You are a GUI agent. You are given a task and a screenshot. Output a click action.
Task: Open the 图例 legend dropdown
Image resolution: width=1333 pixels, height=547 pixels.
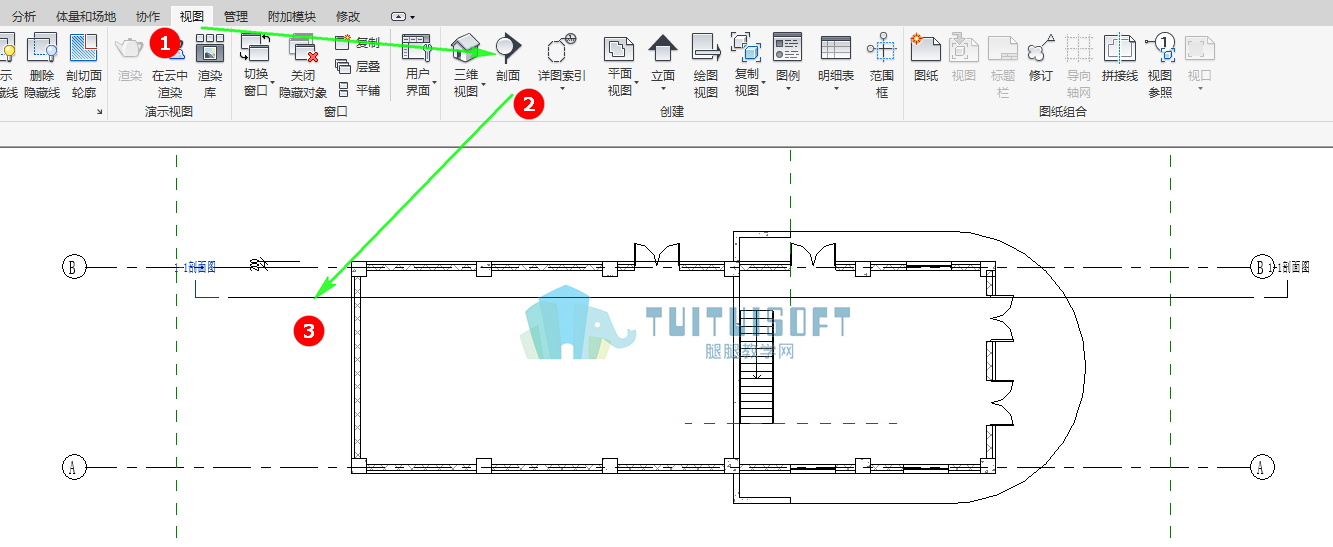(788, 62)
